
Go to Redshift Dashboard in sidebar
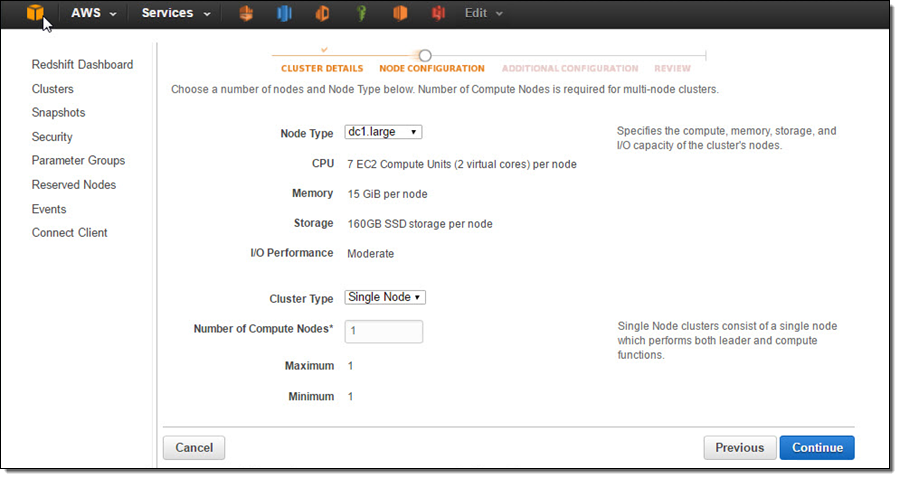pyautogui.click(x=82, y=65)
